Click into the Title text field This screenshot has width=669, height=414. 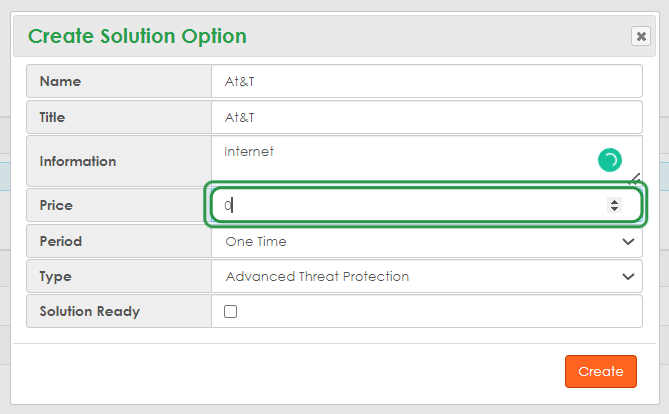point(426,117)
